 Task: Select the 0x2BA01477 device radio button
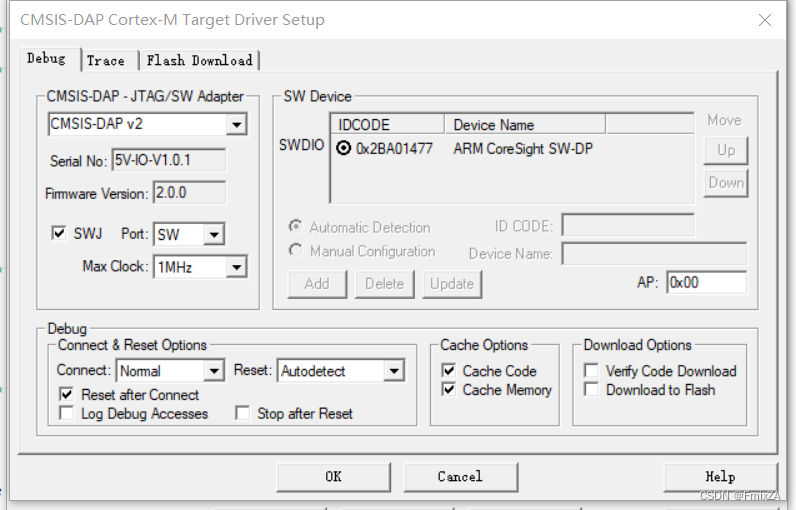344,148
